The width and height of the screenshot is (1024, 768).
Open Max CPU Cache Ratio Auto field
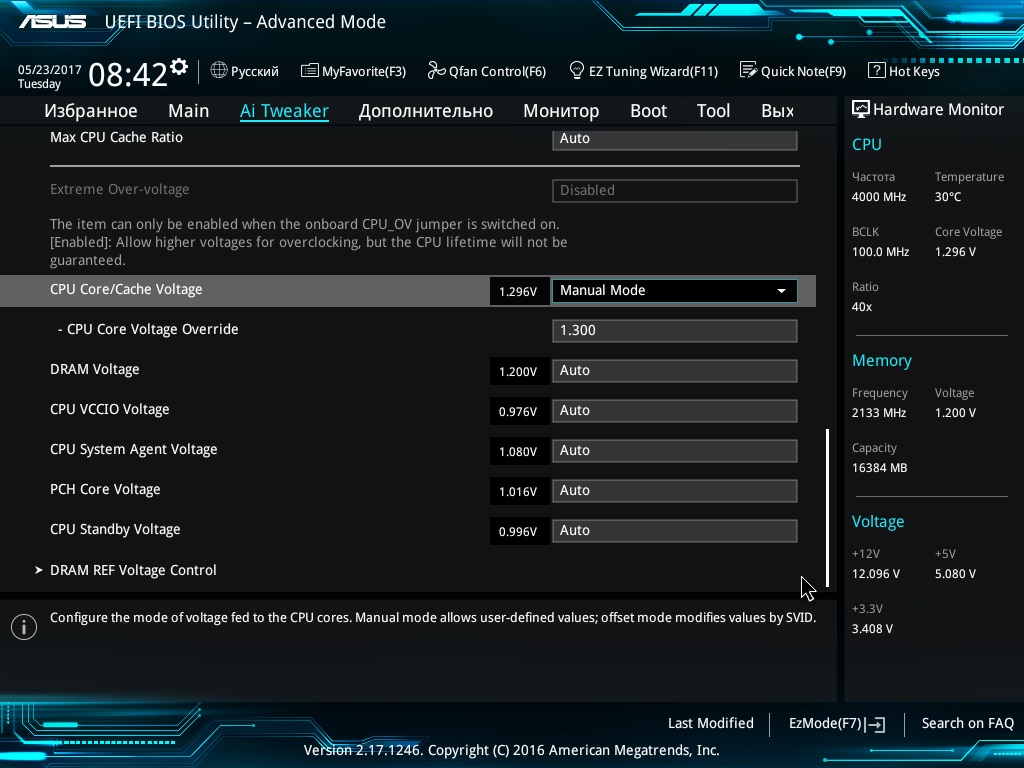tap(675, 139)
